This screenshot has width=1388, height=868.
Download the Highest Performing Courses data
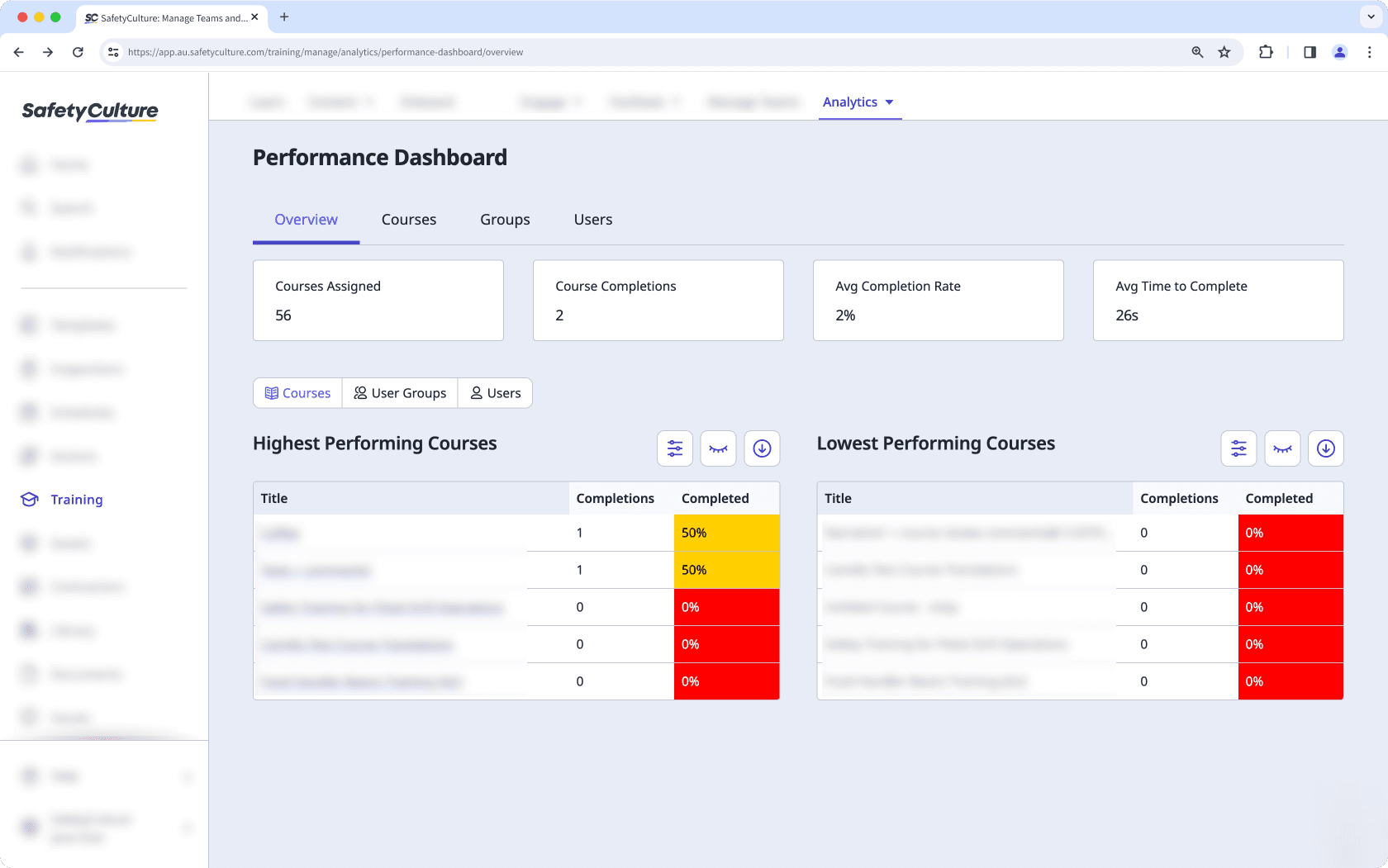(x=761, y=448)
